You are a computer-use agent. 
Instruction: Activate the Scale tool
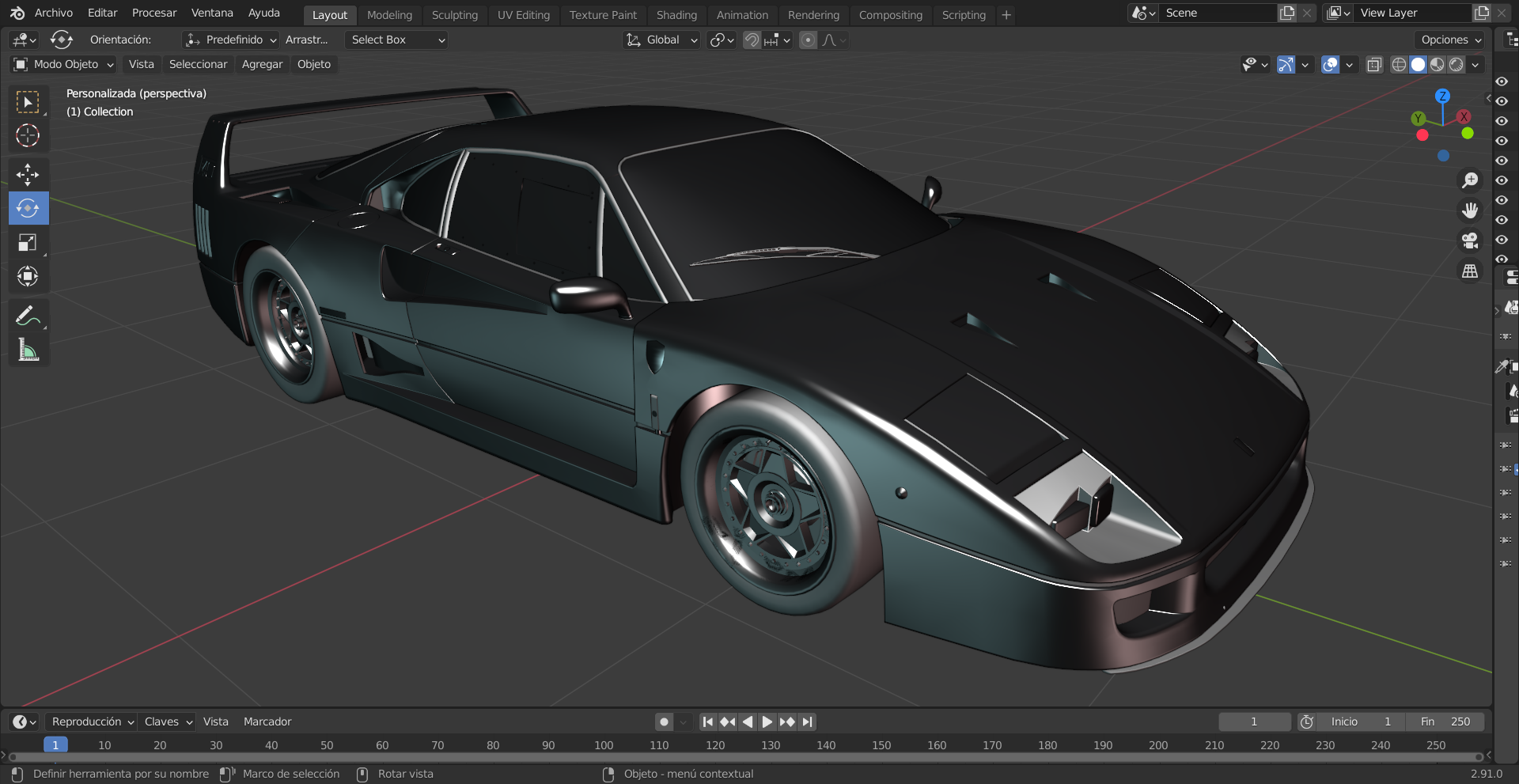[28, 242]
